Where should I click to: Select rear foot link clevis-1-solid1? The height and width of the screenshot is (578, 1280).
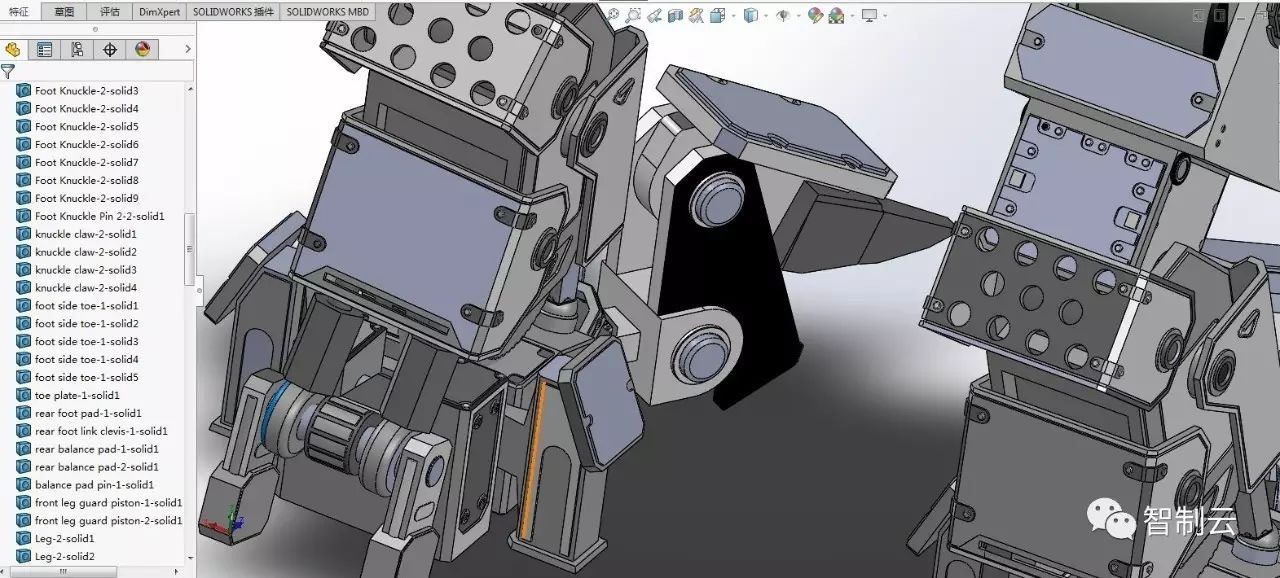(101, 431)
